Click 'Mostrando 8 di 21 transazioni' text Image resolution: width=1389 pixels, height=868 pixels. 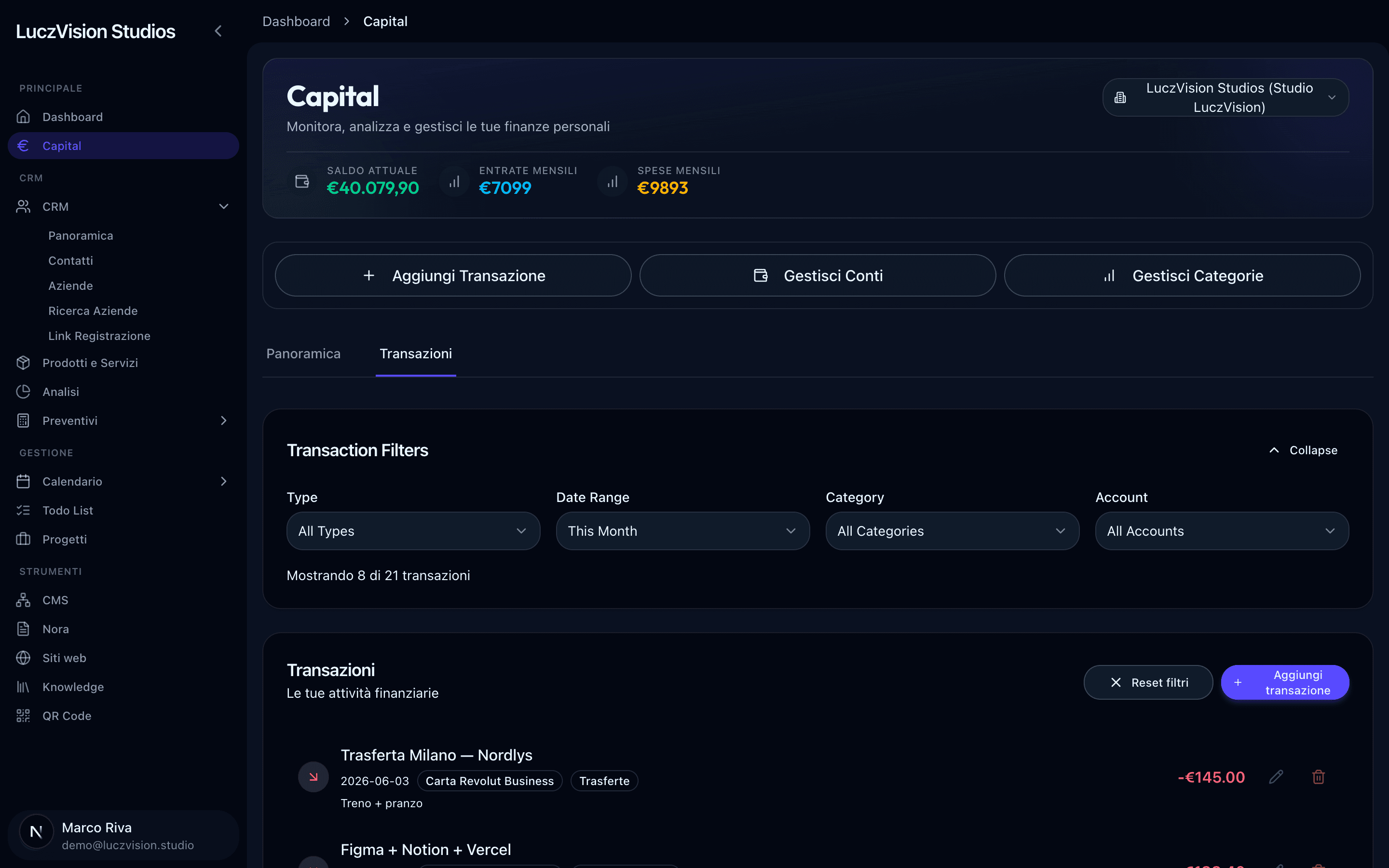click(378, 575)
